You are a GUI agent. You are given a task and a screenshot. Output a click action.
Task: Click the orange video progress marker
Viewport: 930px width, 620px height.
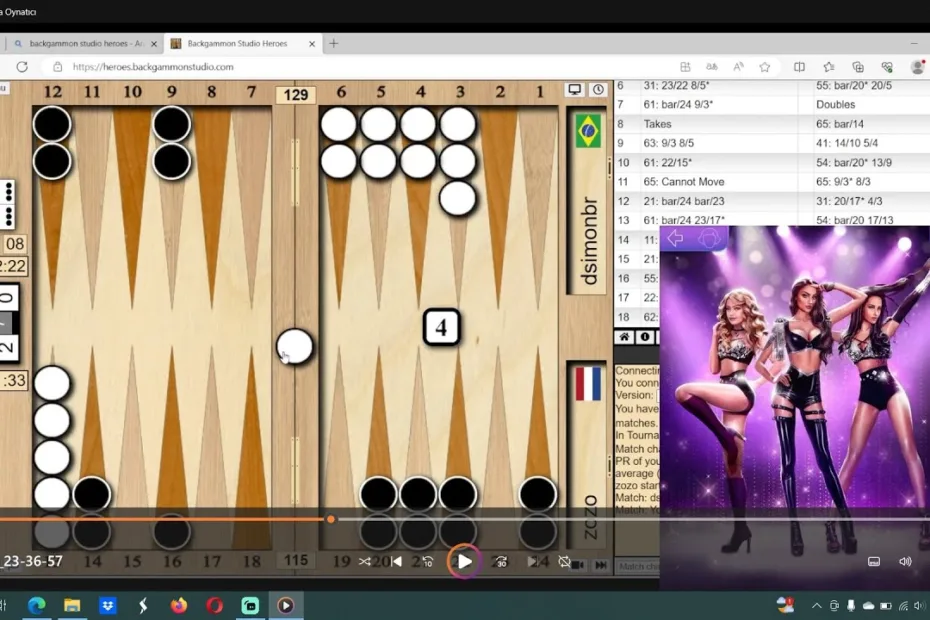point(330,519)
